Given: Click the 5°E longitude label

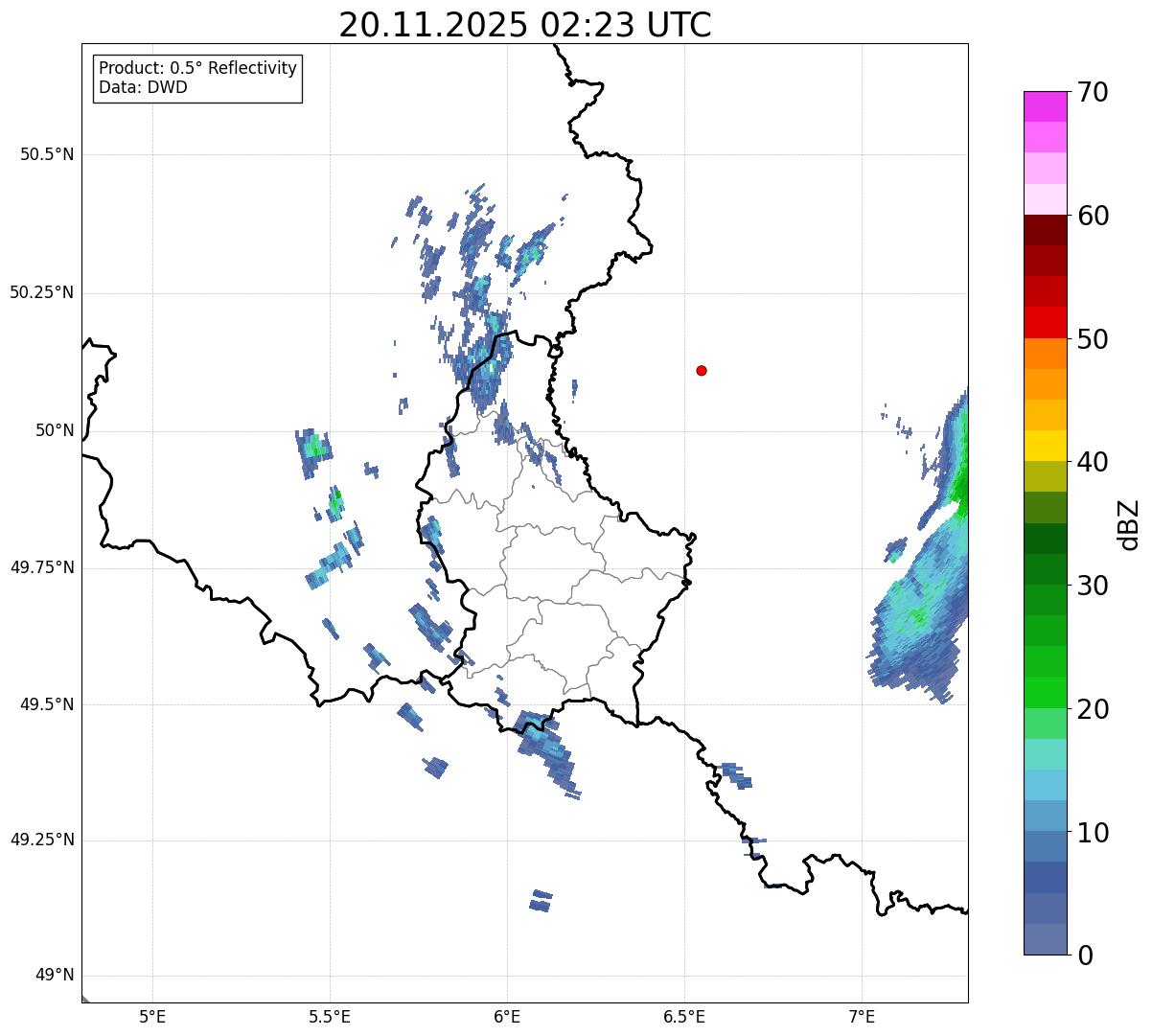Looking at the screenshot, I should pos(153,1017).
